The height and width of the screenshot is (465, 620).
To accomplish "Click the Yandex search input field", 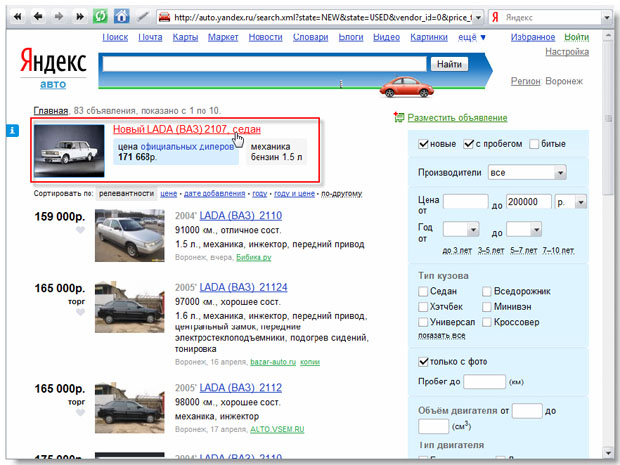I will pyautogui.click(x=265, y=64).
